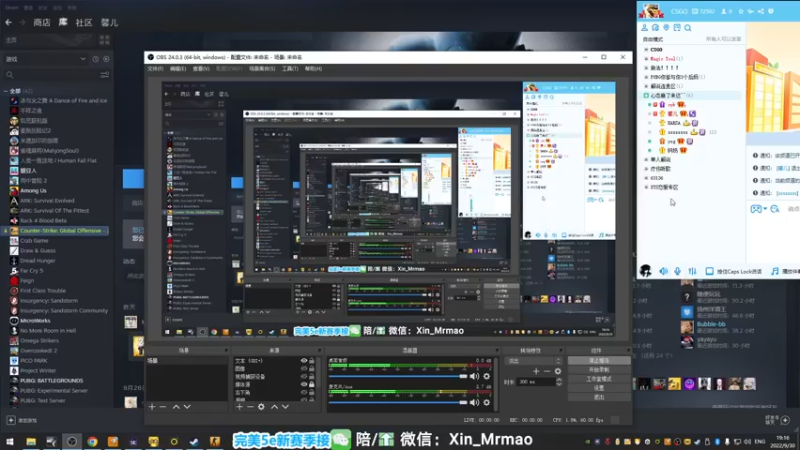Image resolution: width=800 pixels, height=450 pixels.
Task: Open the OBS View menu
Action: click(201, 68)
